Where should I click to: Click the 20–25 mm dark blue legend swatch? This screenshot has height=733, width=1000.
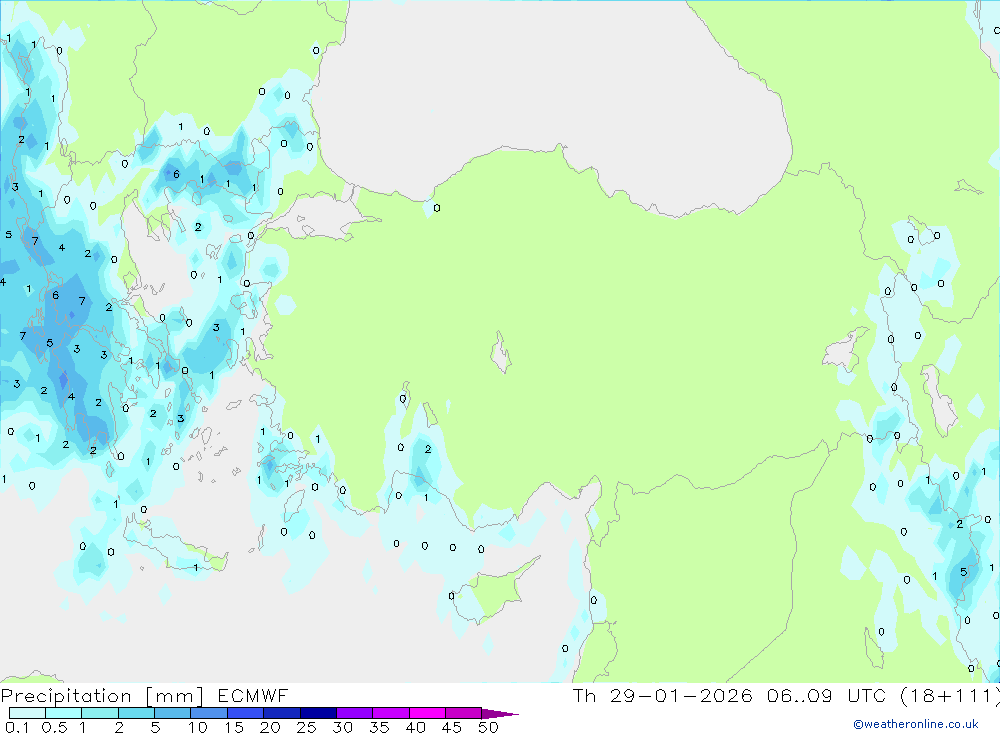tap(282, 713)
